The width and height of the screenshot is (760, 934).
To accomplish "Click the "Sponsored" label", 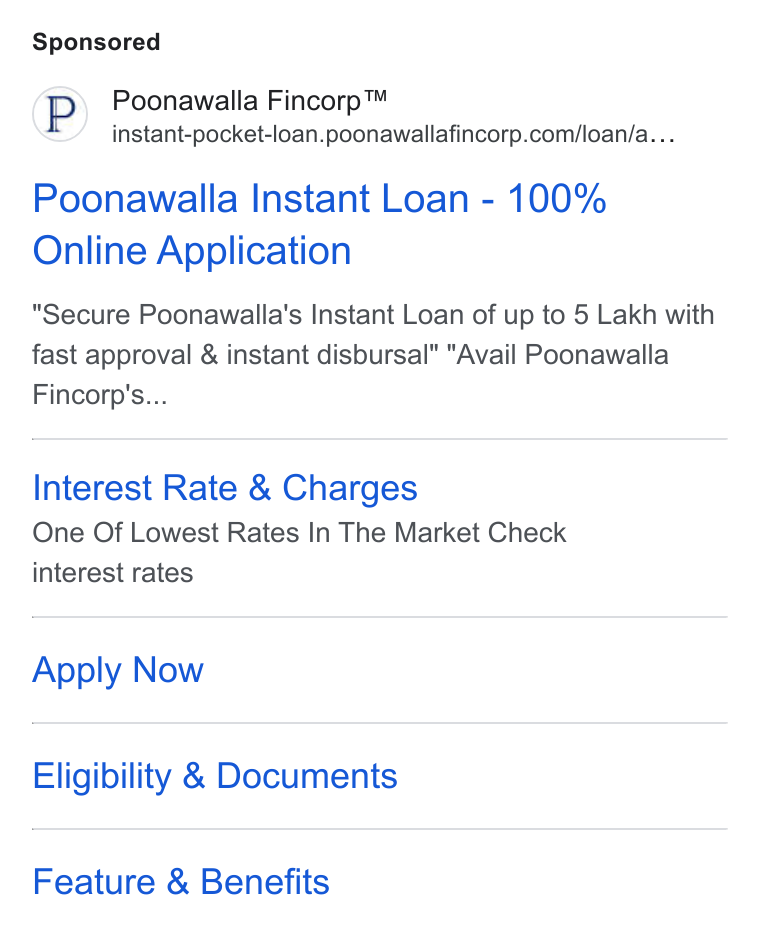I will 96,42.
